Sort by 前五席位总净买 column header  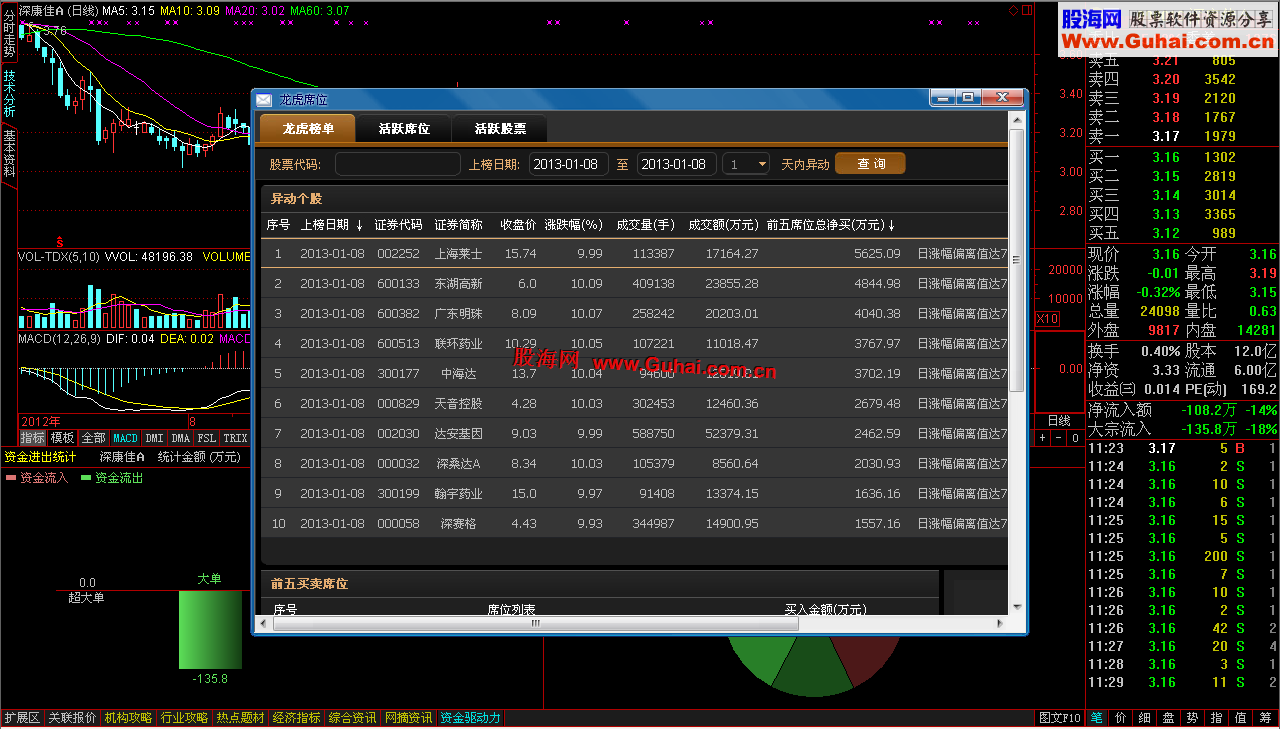coord(830,225)
